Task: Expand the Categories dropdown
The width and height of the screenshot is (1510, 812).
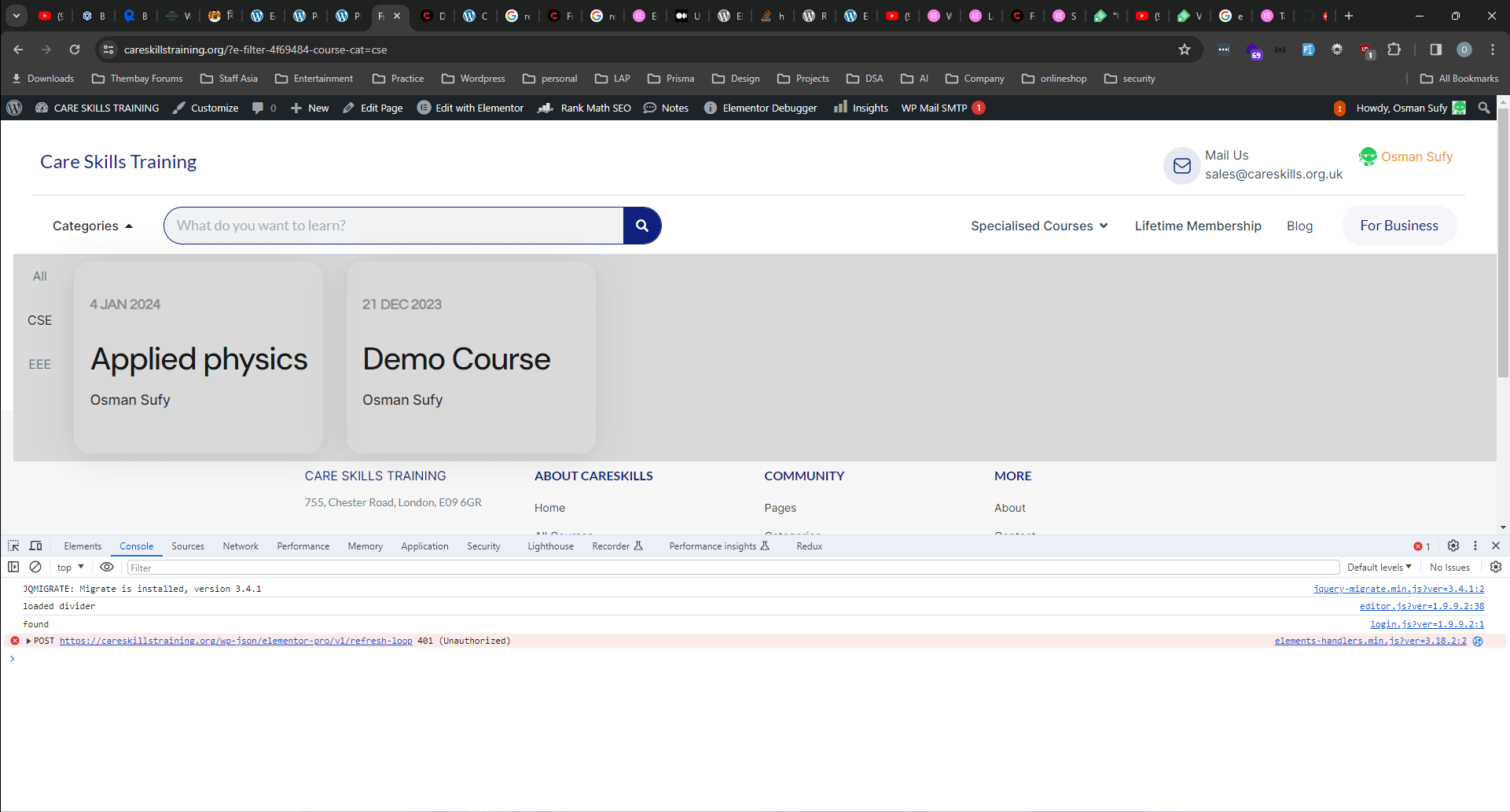Action: (93, 226)
